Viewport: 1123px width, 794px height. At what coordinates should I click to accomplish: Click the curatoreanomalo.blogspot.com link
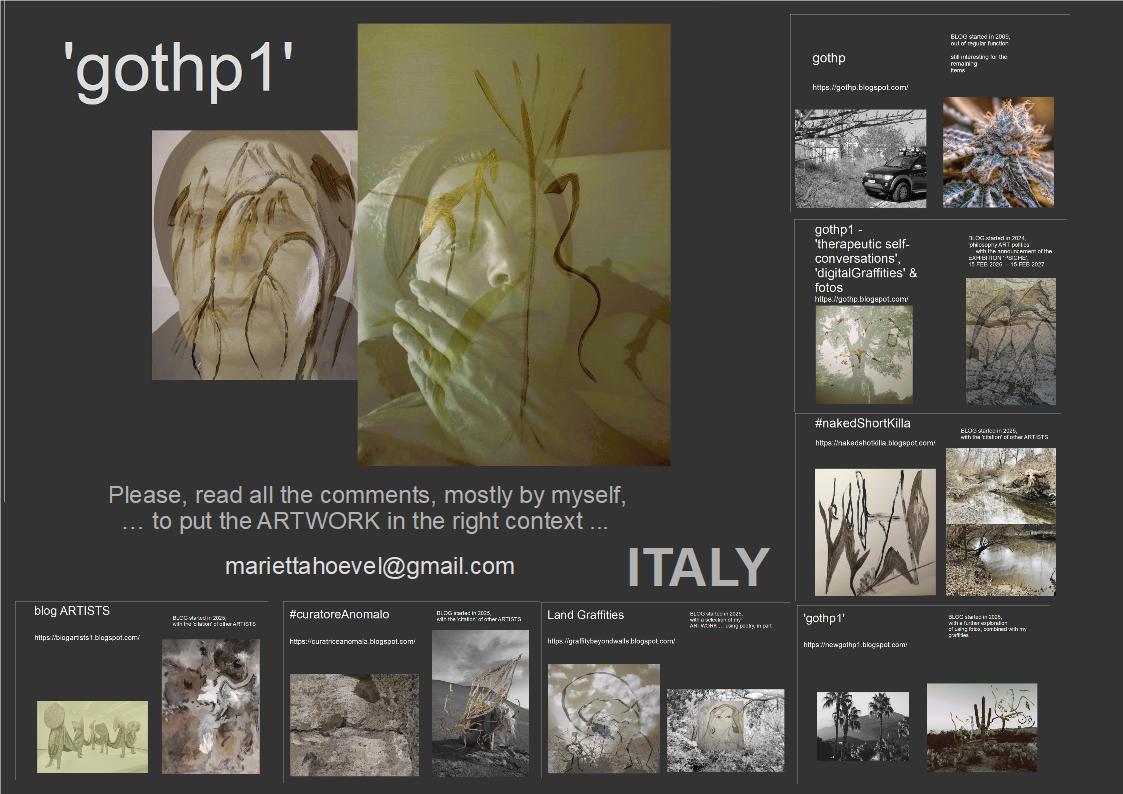(x=352, y=641)
